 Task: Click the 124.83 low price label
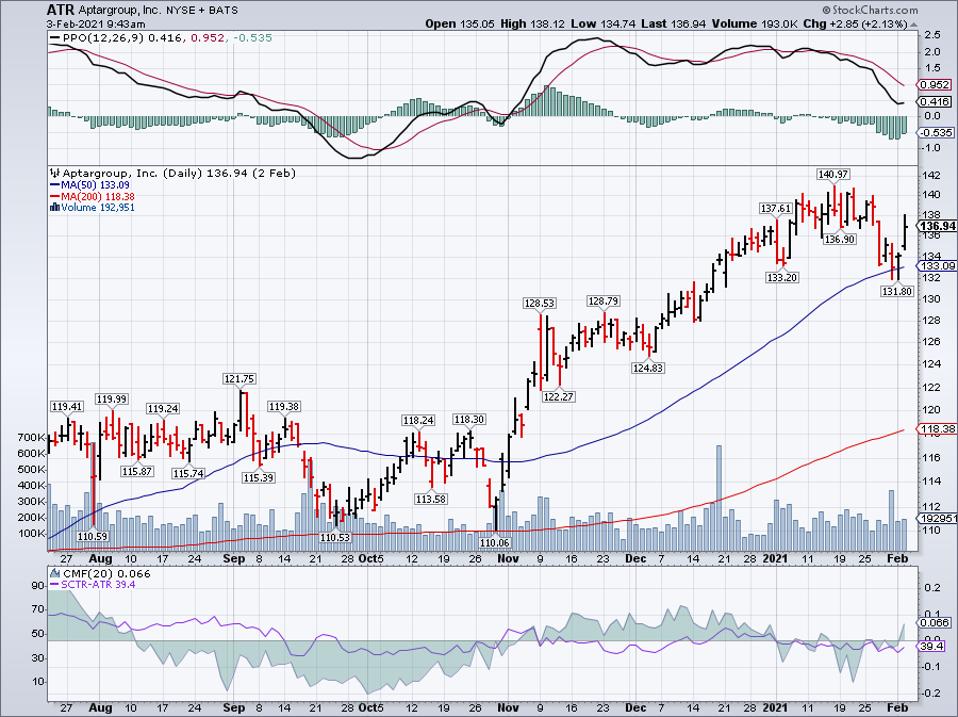click(648, 368)
